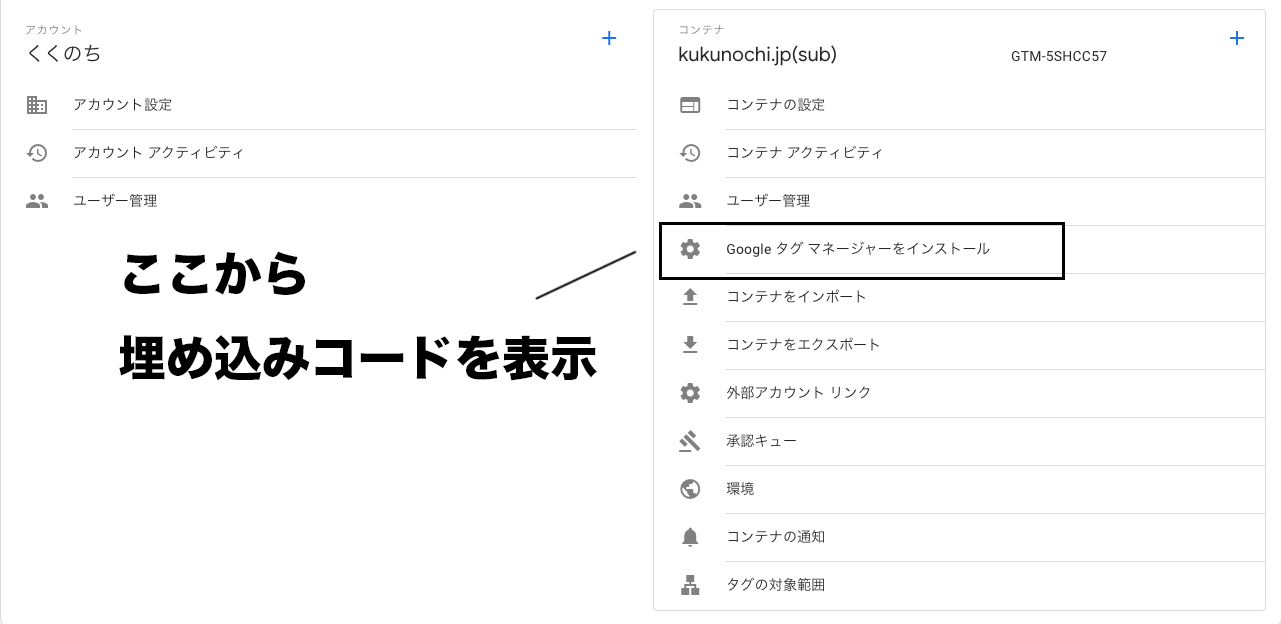1281x624 pixels.
Task: Select the kukunochi.jp(sub) container name
Action: [757, 55]
